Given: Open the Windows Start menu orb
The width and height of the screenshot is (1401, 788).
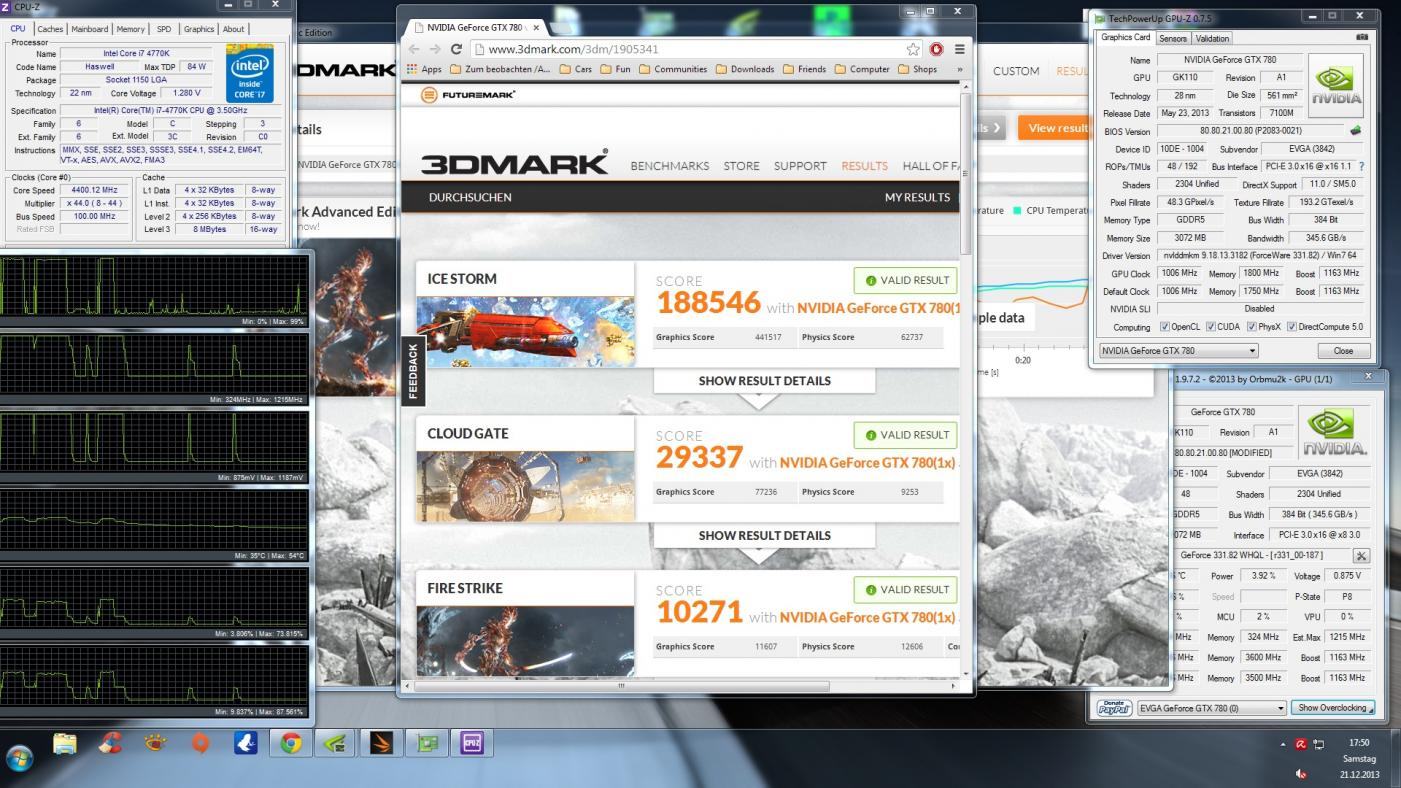Looking at the screenshot, I should point(19,757).
